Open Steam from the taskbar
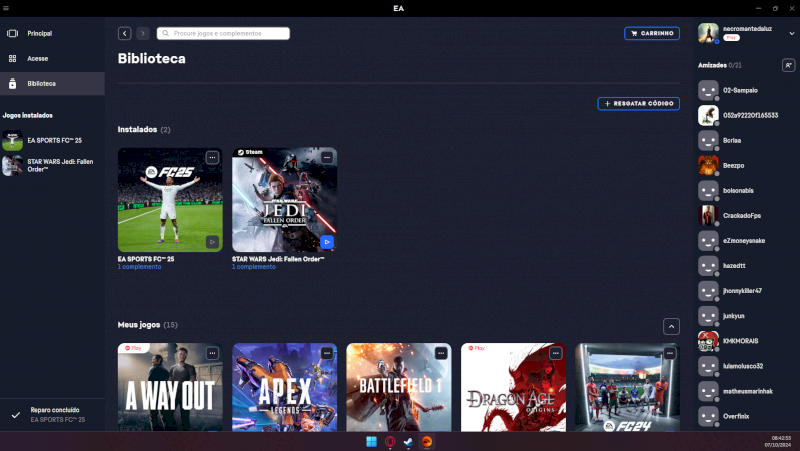The height and width of the screenshot is (451, 800). pyautogui.click(x=408, y=441)
